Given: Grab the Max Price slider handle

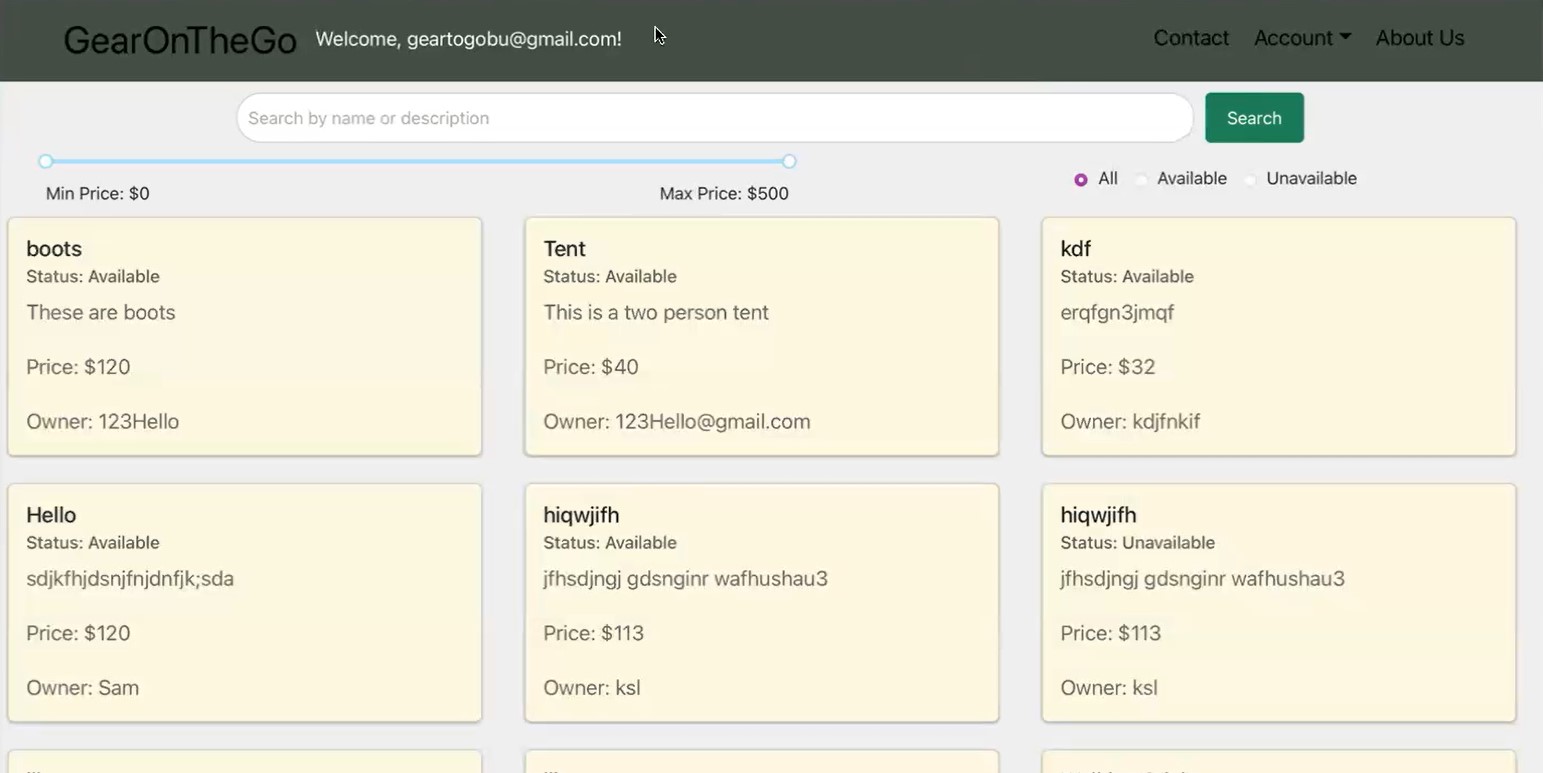Looking at the screenshot, I should coord(789,161).
